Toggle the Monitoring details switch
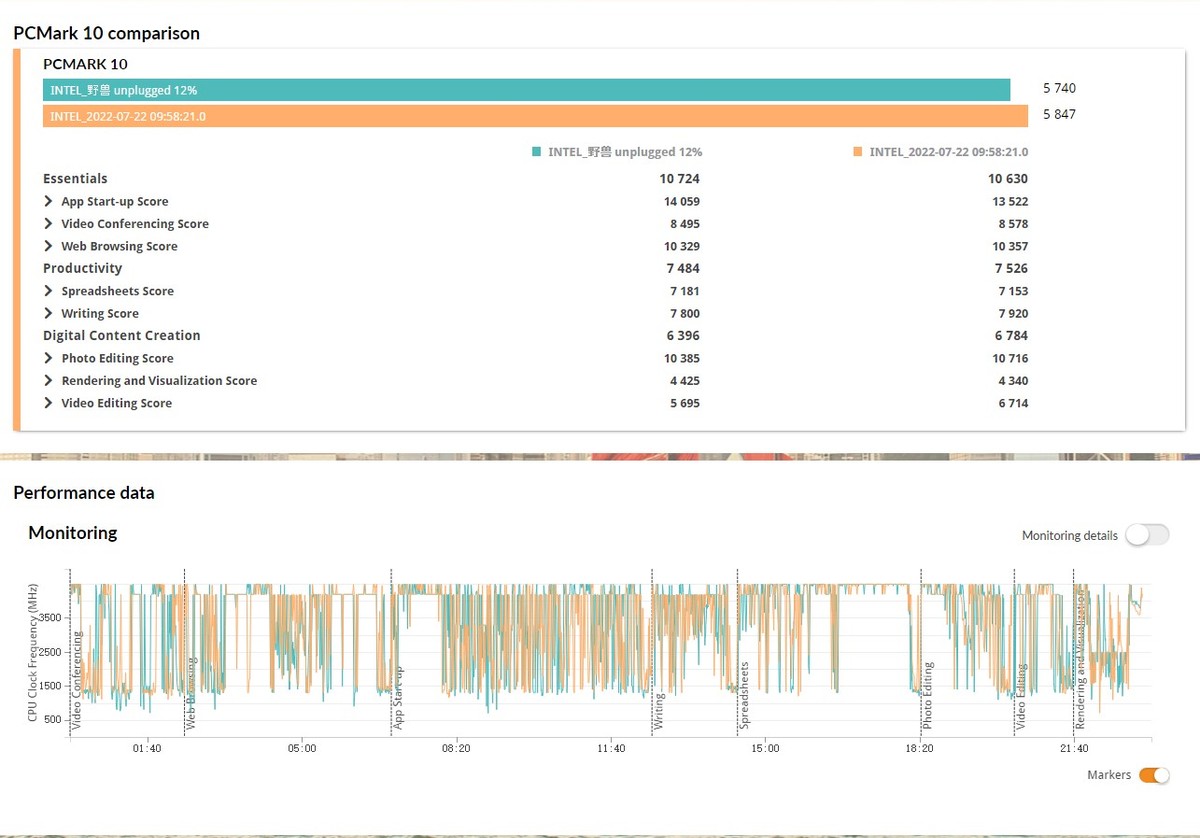This screenshot has width=1200, height=838. (1147, 535)
